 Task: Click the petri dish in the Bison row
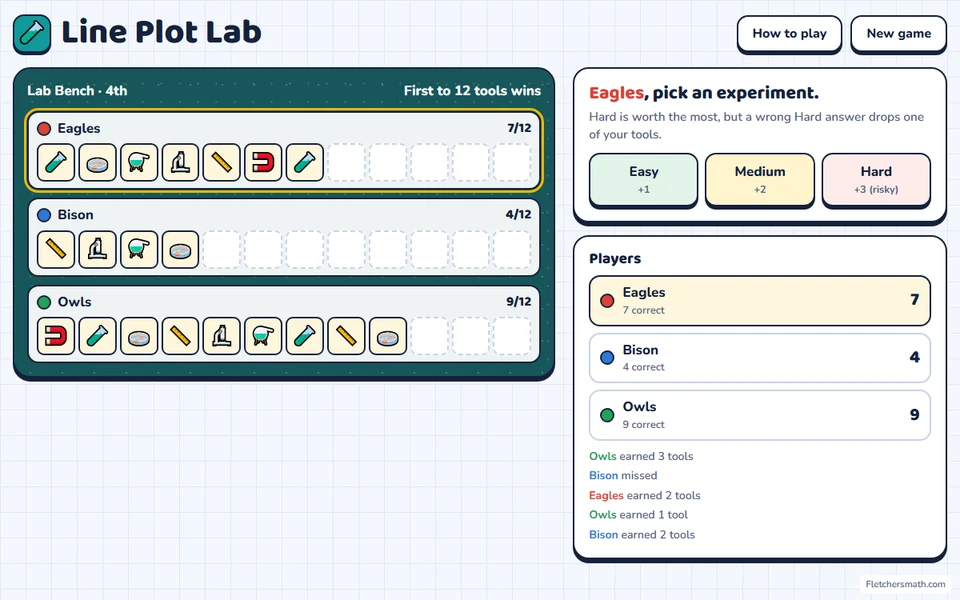point(180,249)
